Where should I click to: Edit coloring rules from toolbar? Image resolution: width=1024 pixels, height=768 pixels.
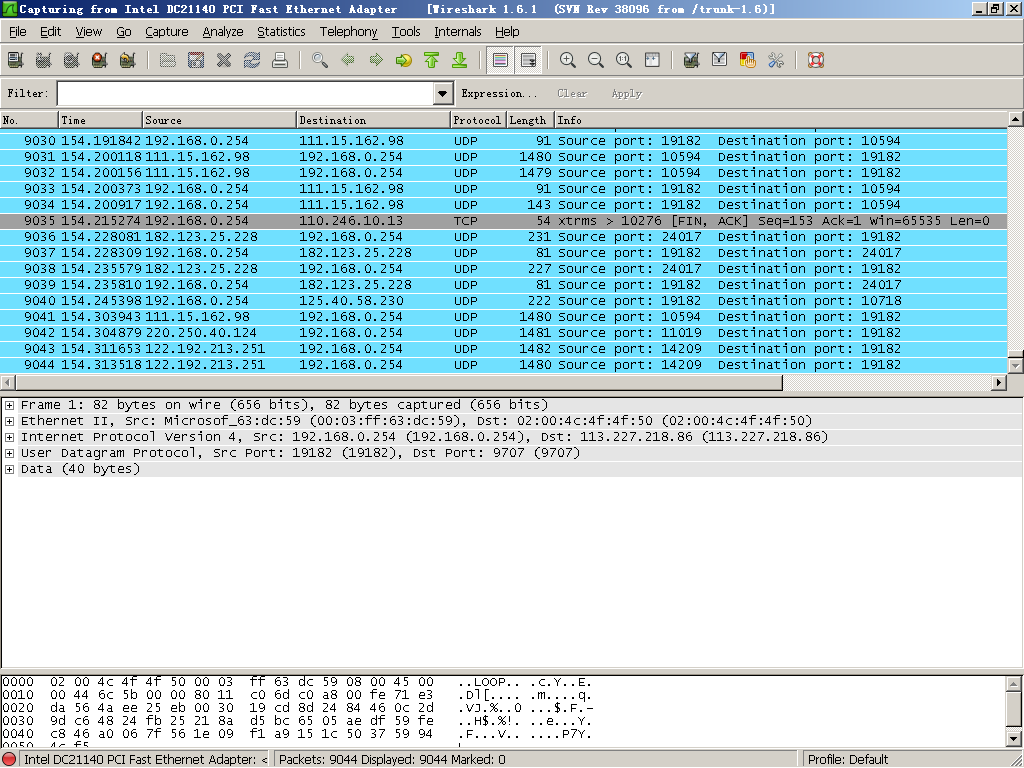tap(748, 60)
